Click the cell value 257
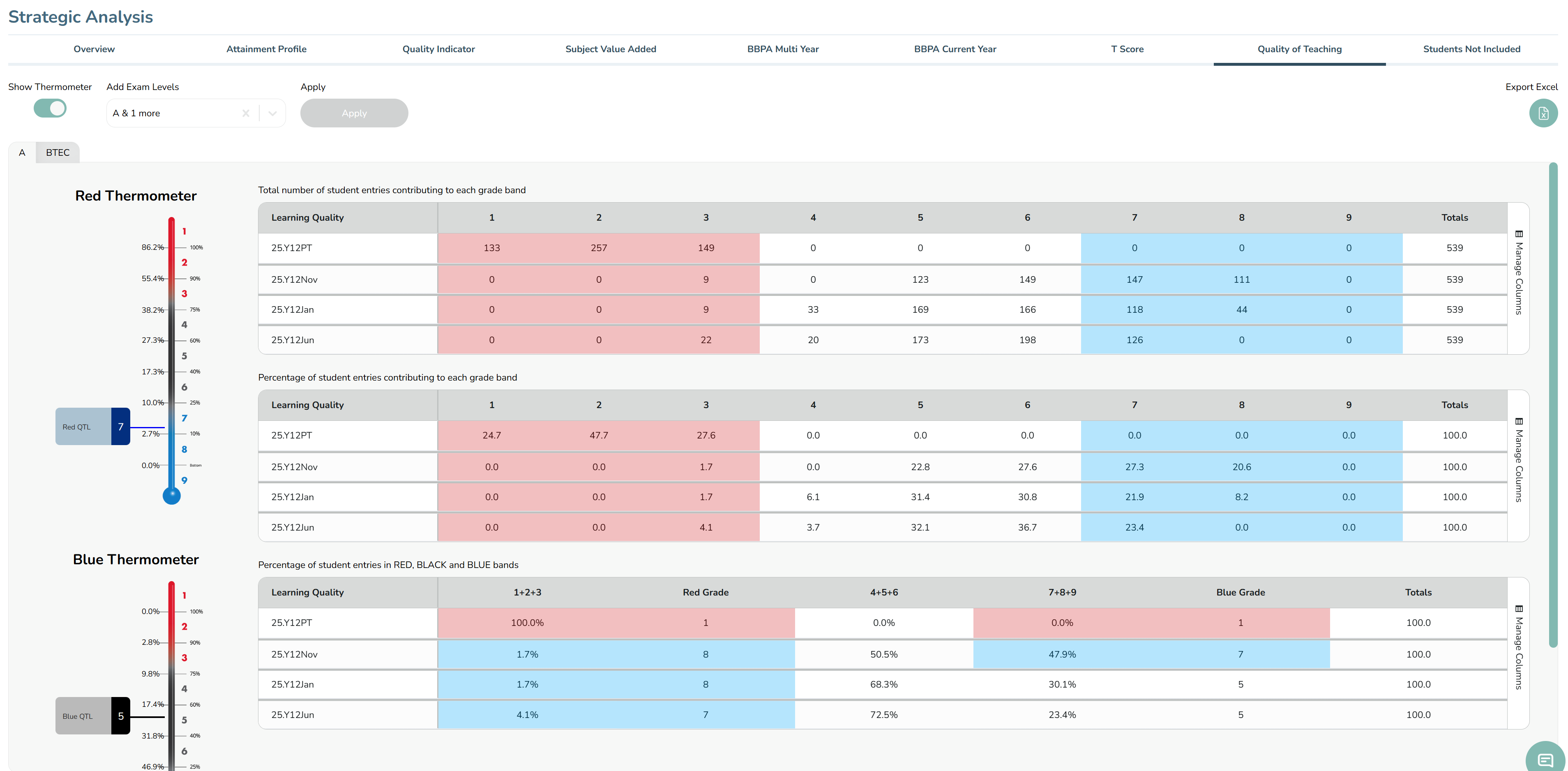Screen dimensions: 1568x771 599,249
